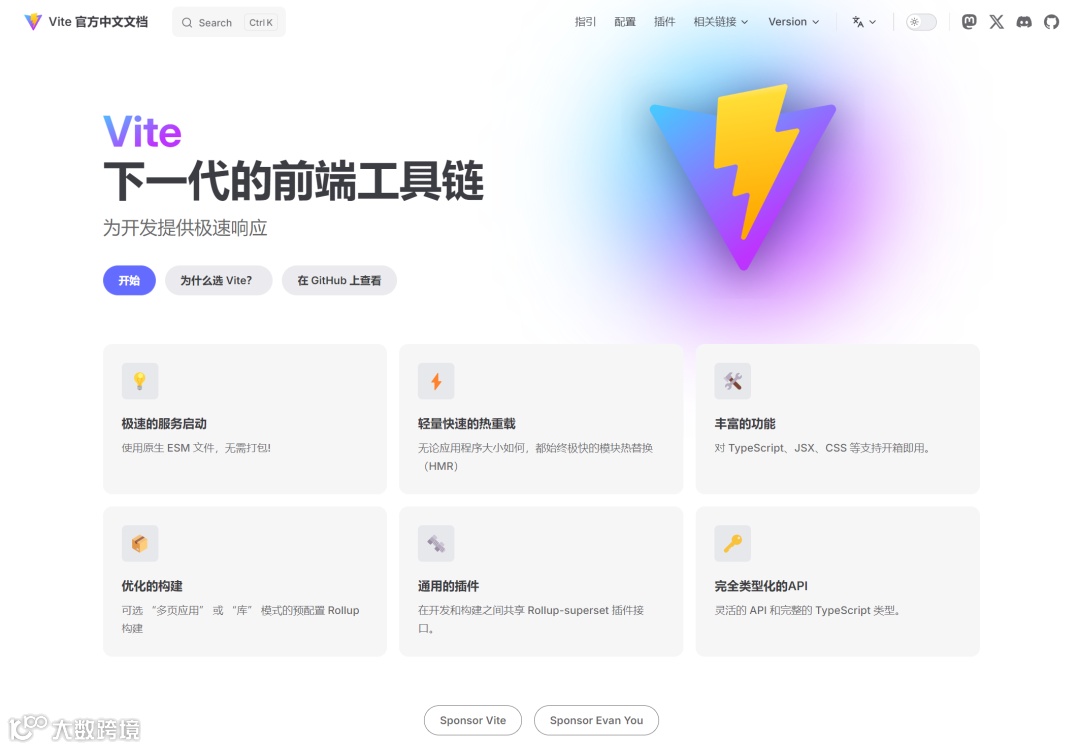Open the X (Twitter) icon link
1080x749 pixels.
click(x=997, y=22)
